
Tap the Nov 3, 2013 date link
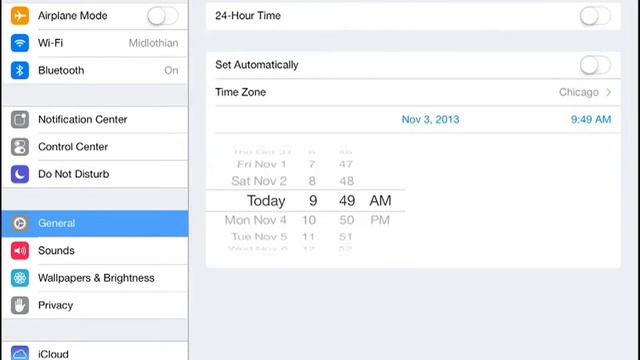[x=430, y=120]
